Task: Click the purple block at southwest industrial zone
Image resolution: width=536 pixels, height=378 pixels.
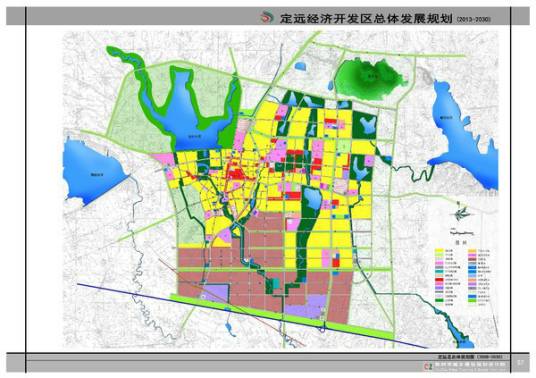Action: pyautogui.click(x=215, y=293)
